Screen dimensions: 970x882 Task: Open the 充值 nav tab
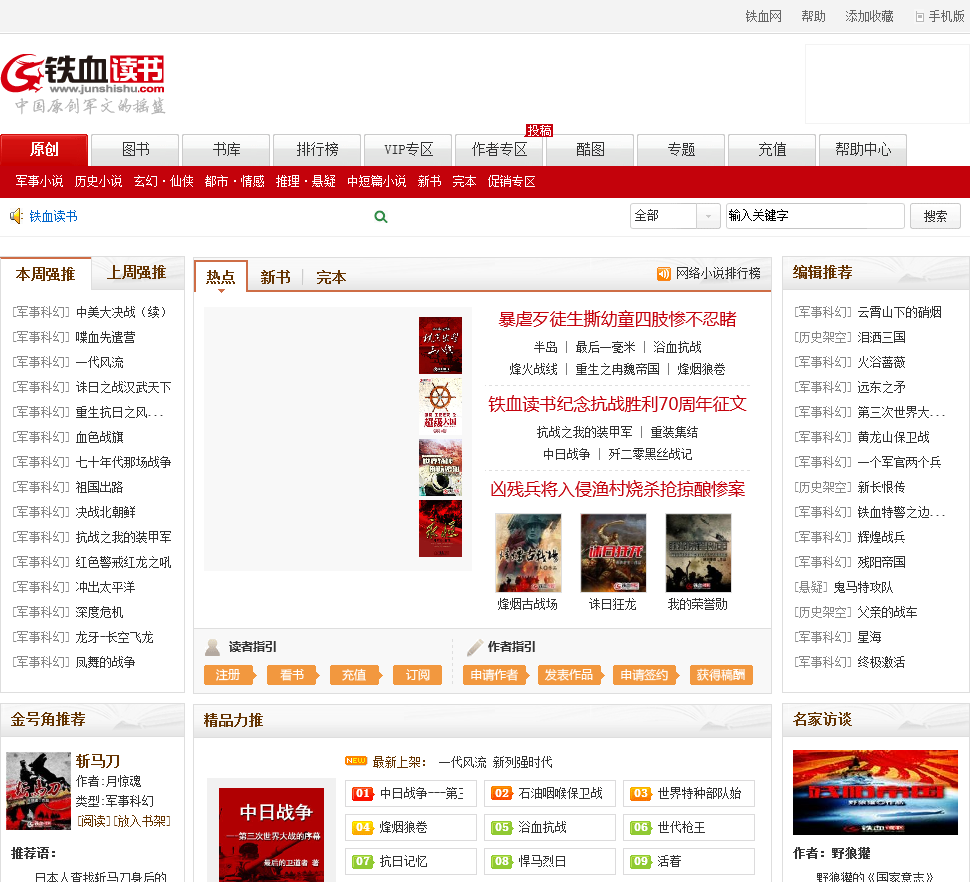pyautogui.click(x=772, y=150)
